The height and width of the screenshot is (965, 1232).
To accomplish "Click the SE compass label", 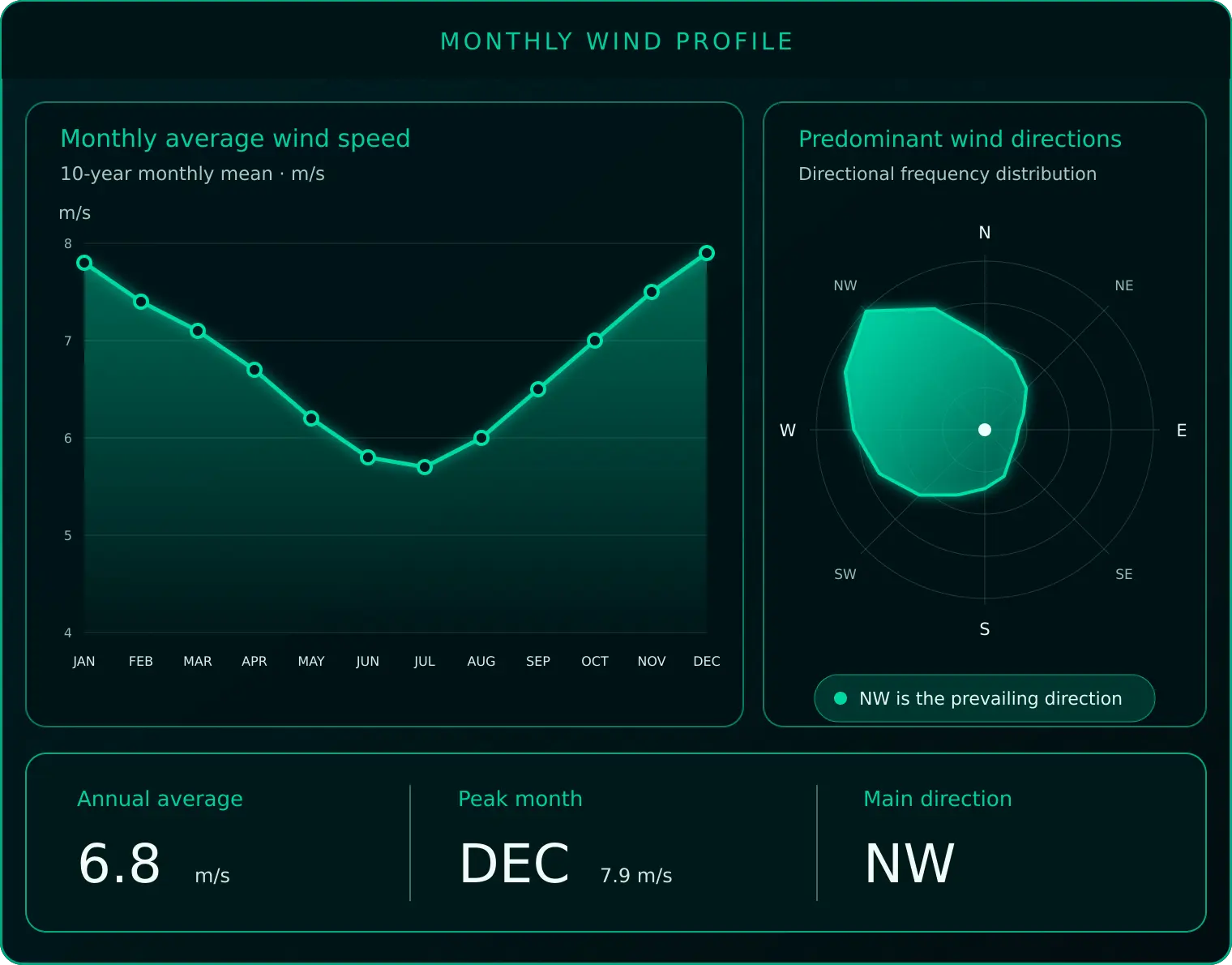I will tap(1124, 574).
